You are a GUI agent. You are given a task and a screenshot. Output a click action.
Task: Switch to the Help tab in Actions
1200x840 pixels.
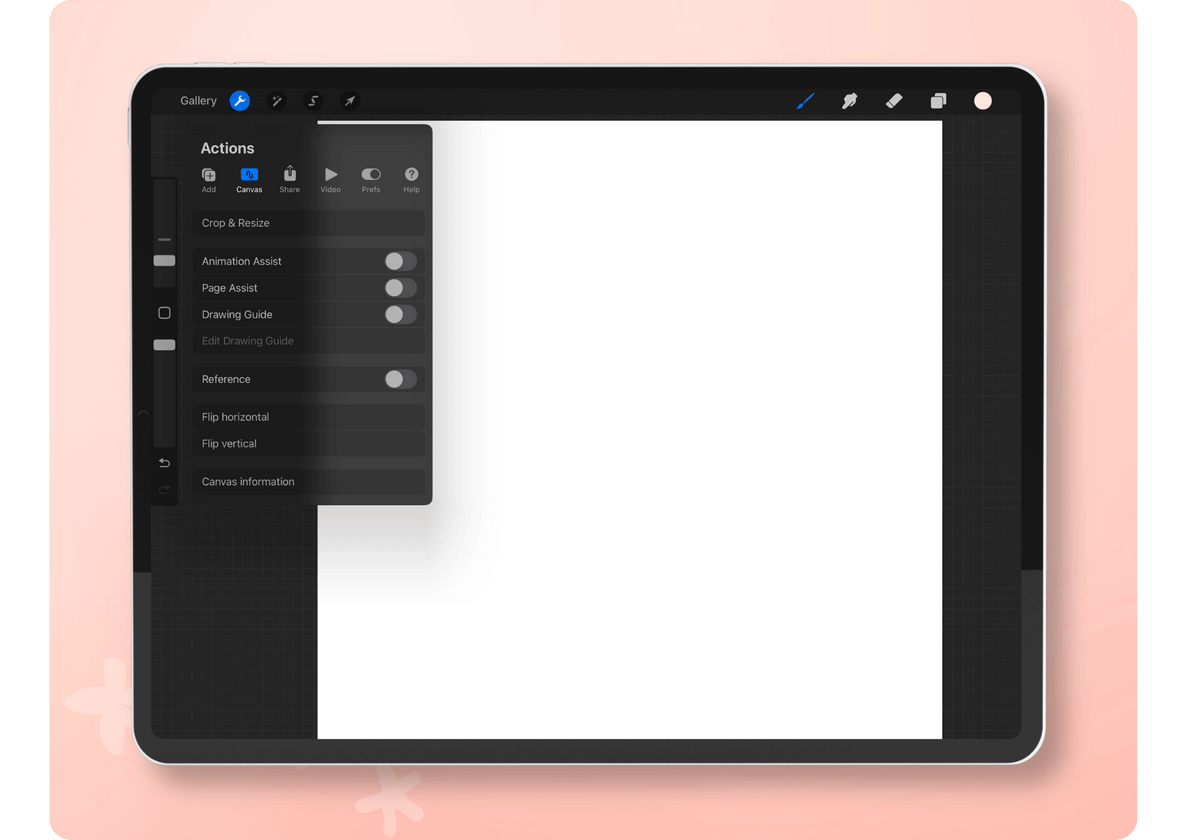click(x=411, y=180)
